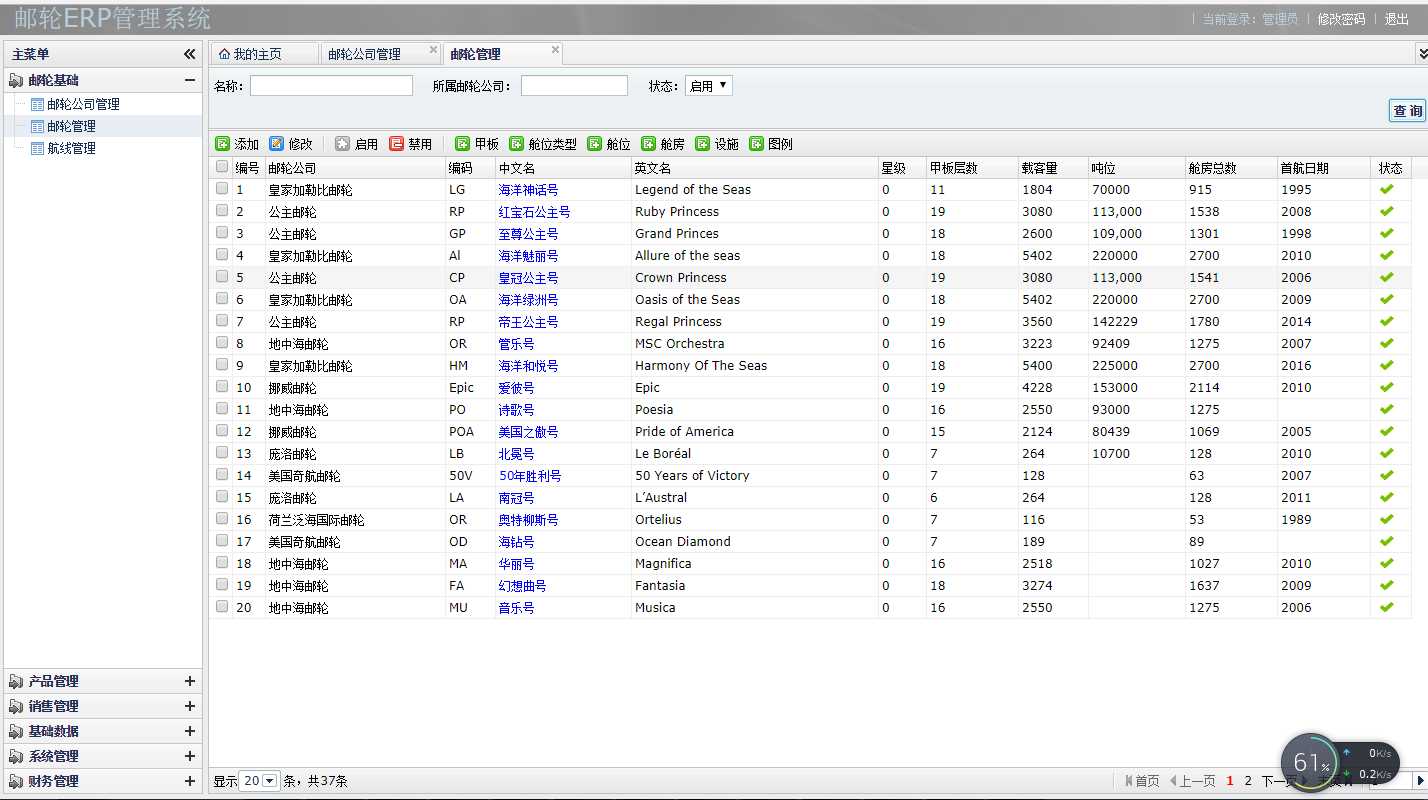Viewport: 1428px width, 800px height.
Task: Collapse the 主菜单 sidebar with double-arrow icon
Action: (190, 54)
